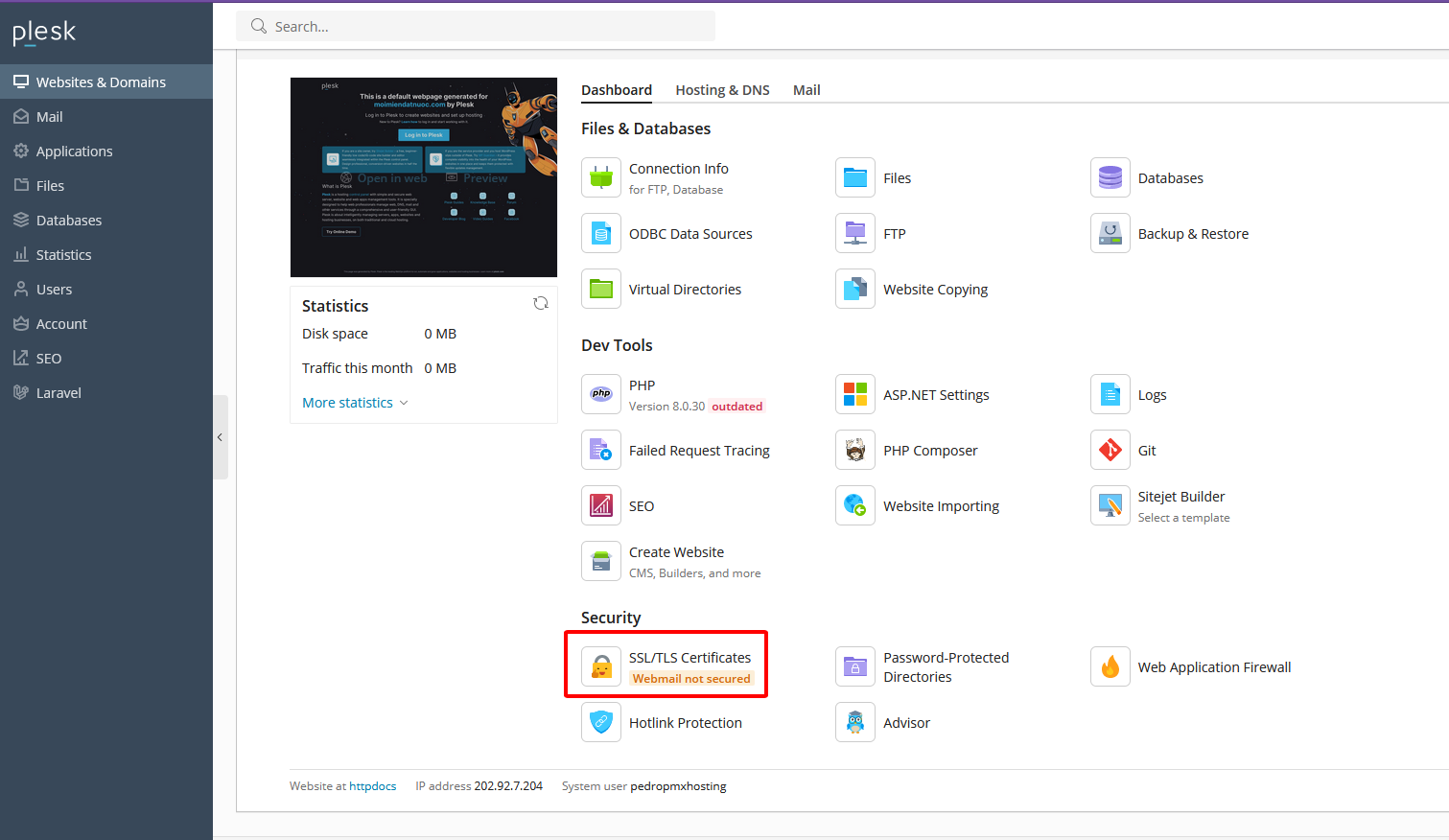Viewport: 1449px width, 840px height.
Task: Go to Users in the sidebar
Action: click(x=106, y=289)
